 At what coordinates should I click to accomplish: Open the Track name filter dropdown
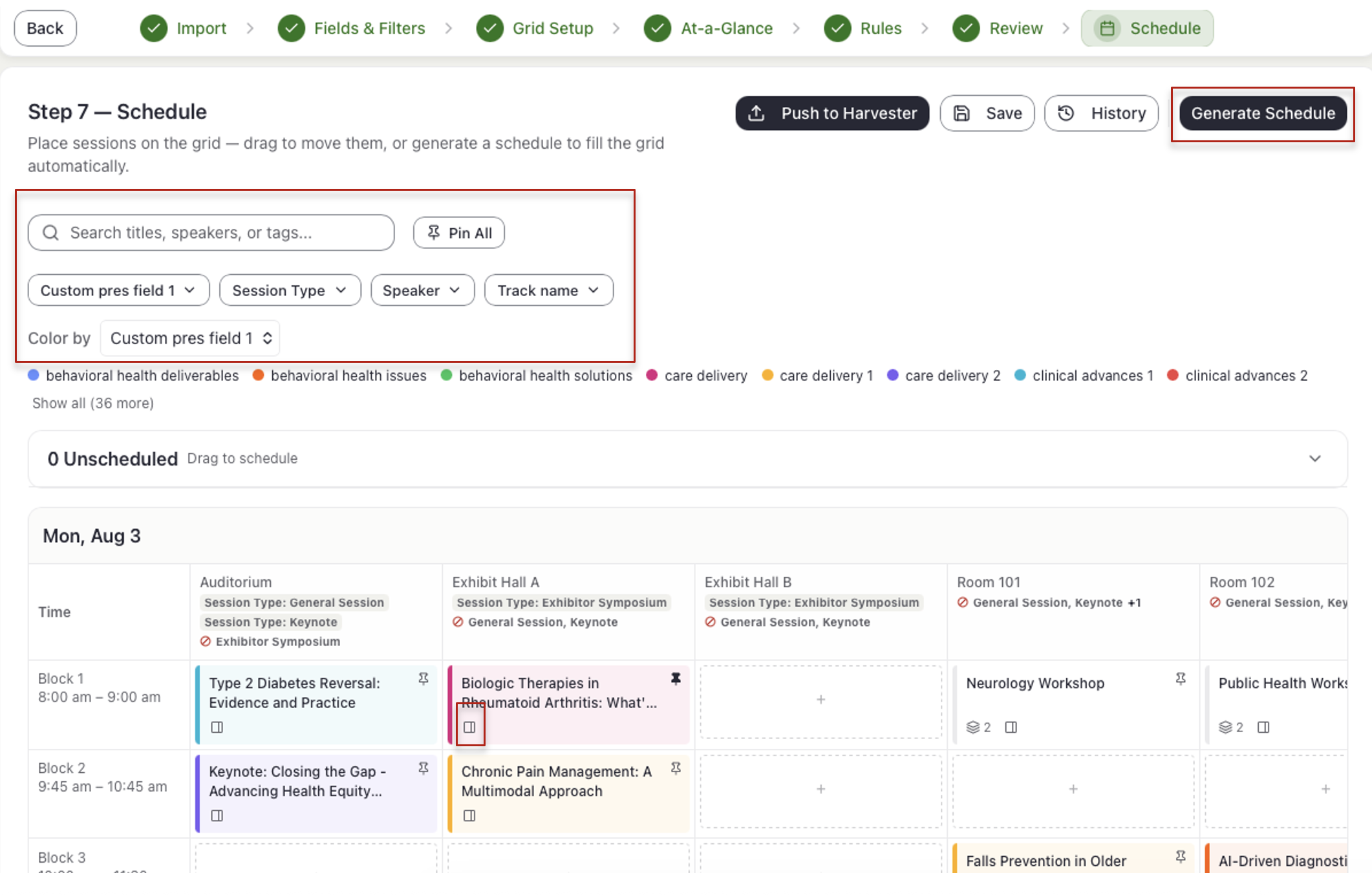pos(548,290)
